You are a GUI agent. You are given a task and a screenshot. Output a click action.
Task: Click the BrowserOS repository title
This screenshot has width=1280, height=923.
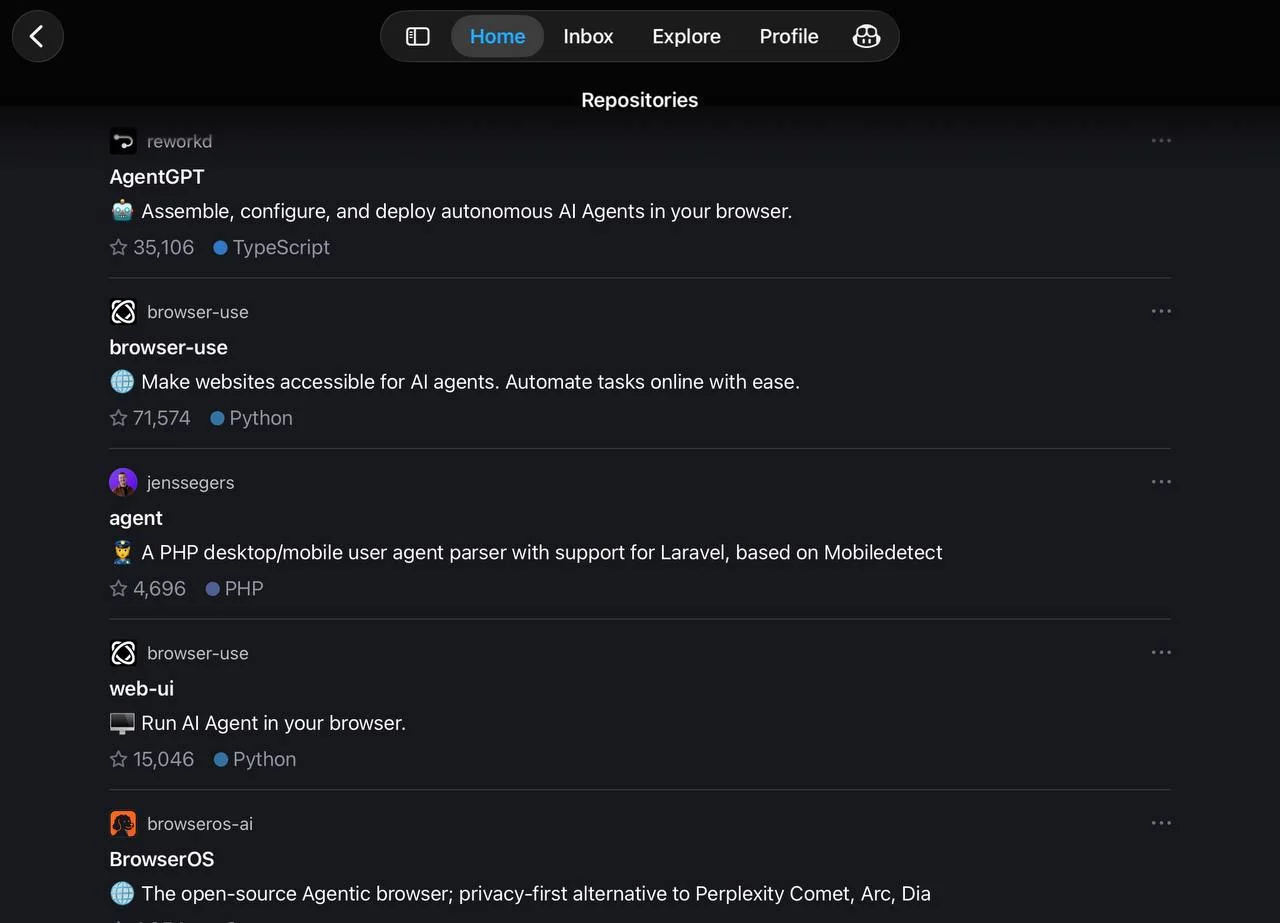point(162,859)
